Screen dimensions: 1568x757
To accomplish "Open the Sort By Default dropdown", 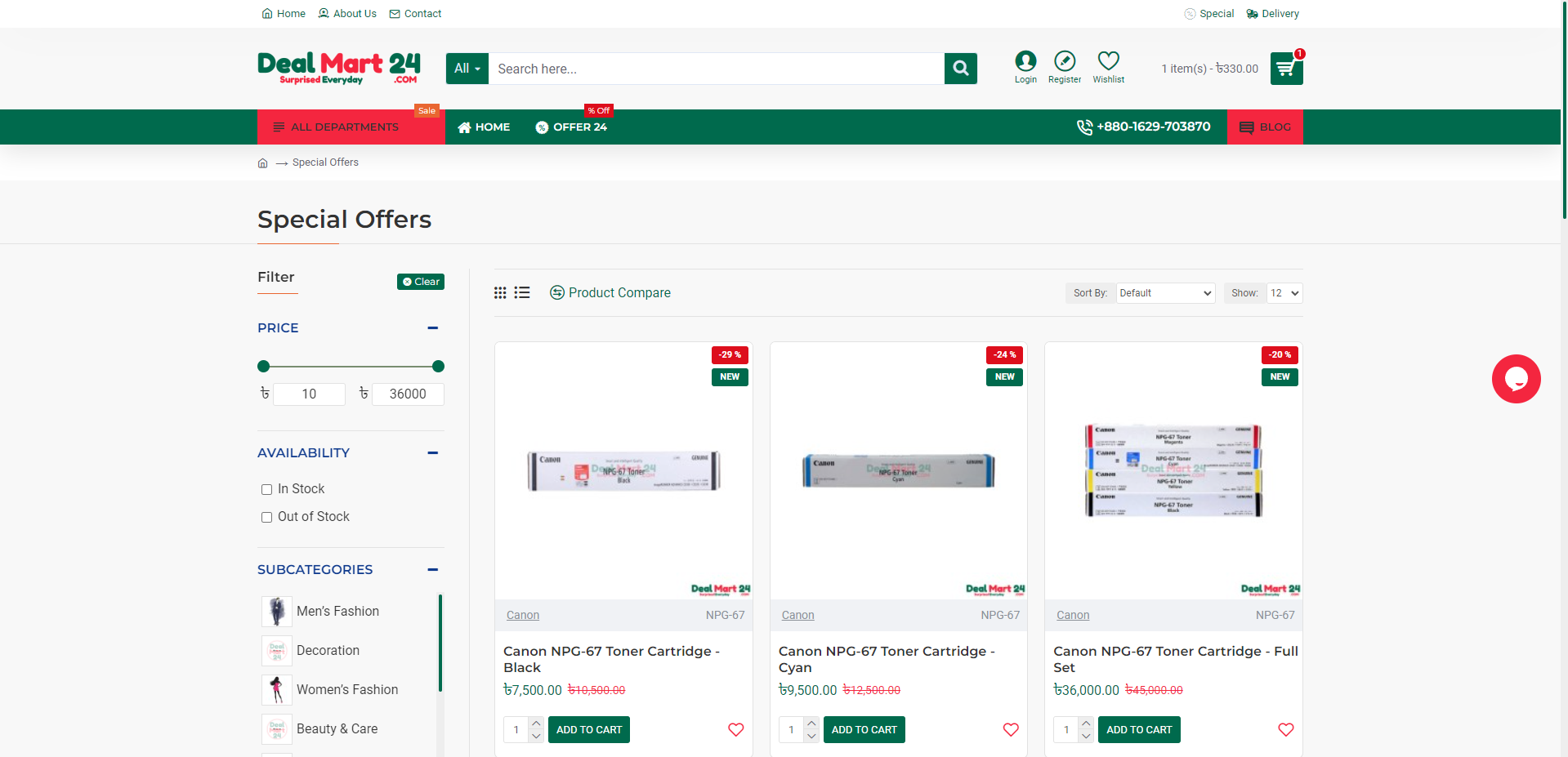I will 1165,293.
